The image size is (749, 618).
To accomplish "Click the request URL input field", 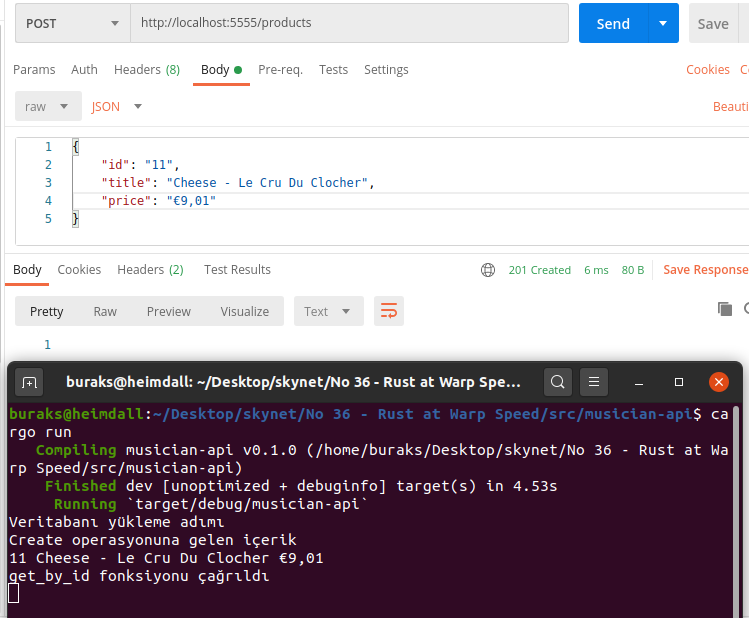I will [348, 23].
